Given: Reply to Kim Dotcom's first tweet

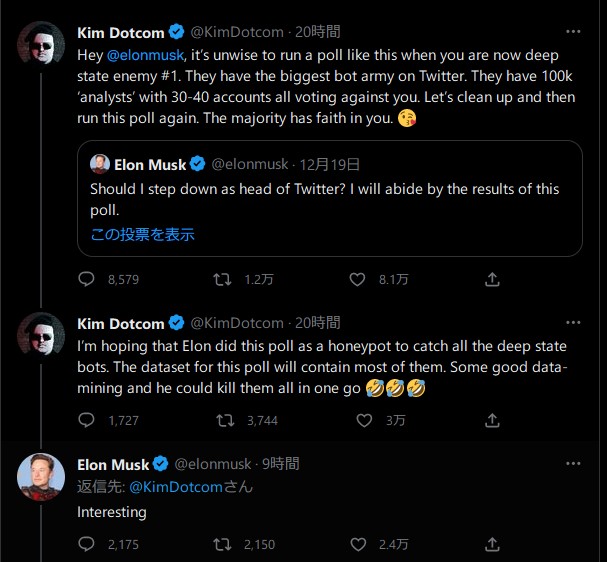Looking at the screenshot, I should [86, 280].
